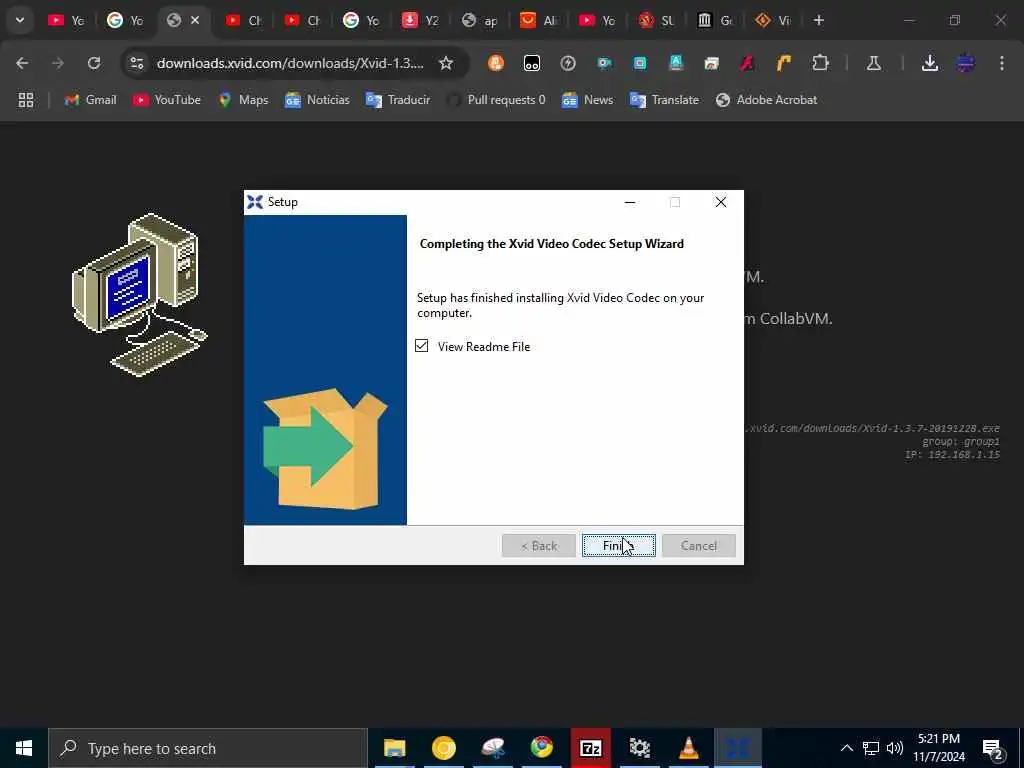Reload the current page

[x=94, y=63]
